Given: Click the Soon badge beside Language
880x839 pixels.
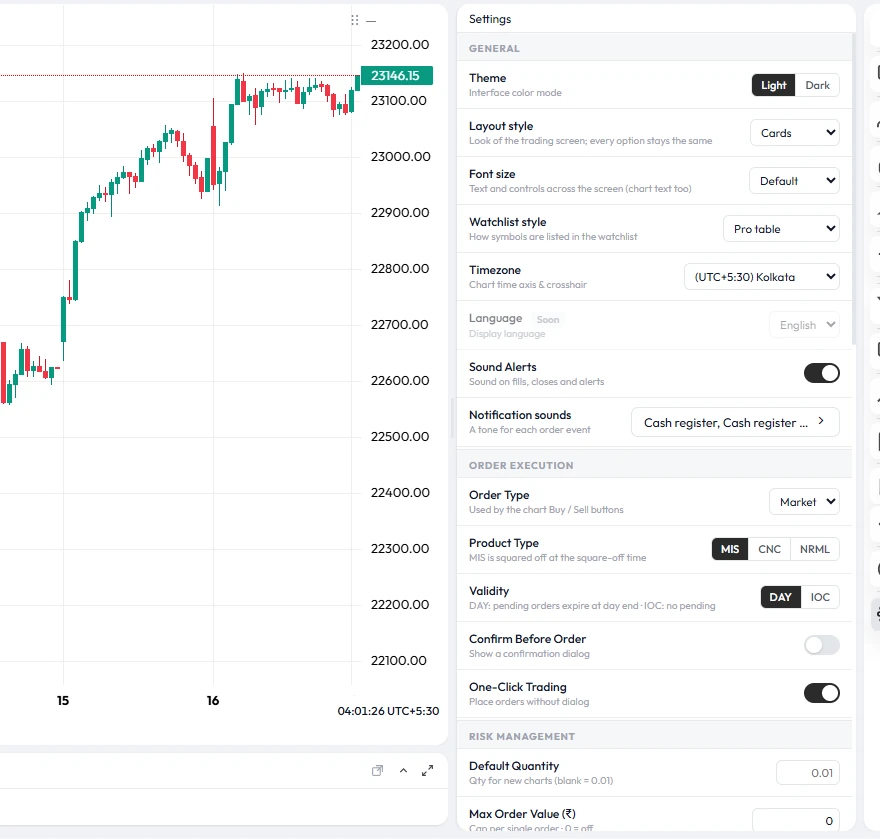Looking at the screenshot, I should pos(548,319).
